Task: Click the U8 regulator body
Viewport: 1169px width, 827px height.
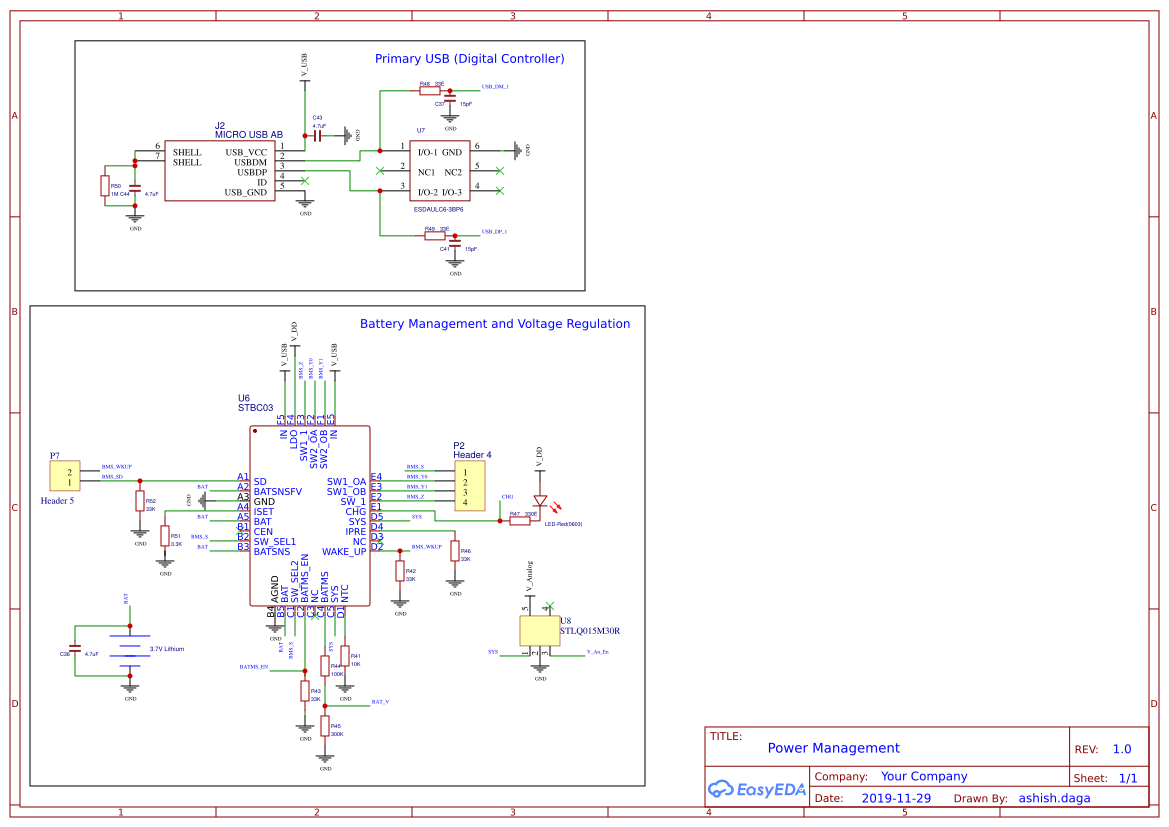Action: [540, 631]
